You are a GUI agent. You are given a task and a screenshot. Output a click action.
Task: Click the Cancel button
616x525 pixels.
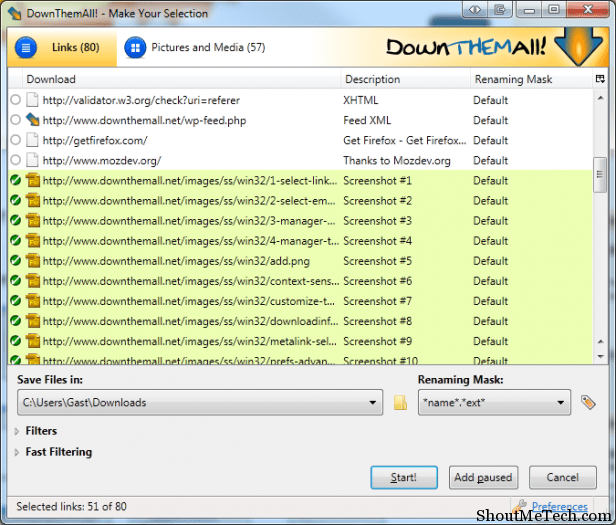[563, 477]
